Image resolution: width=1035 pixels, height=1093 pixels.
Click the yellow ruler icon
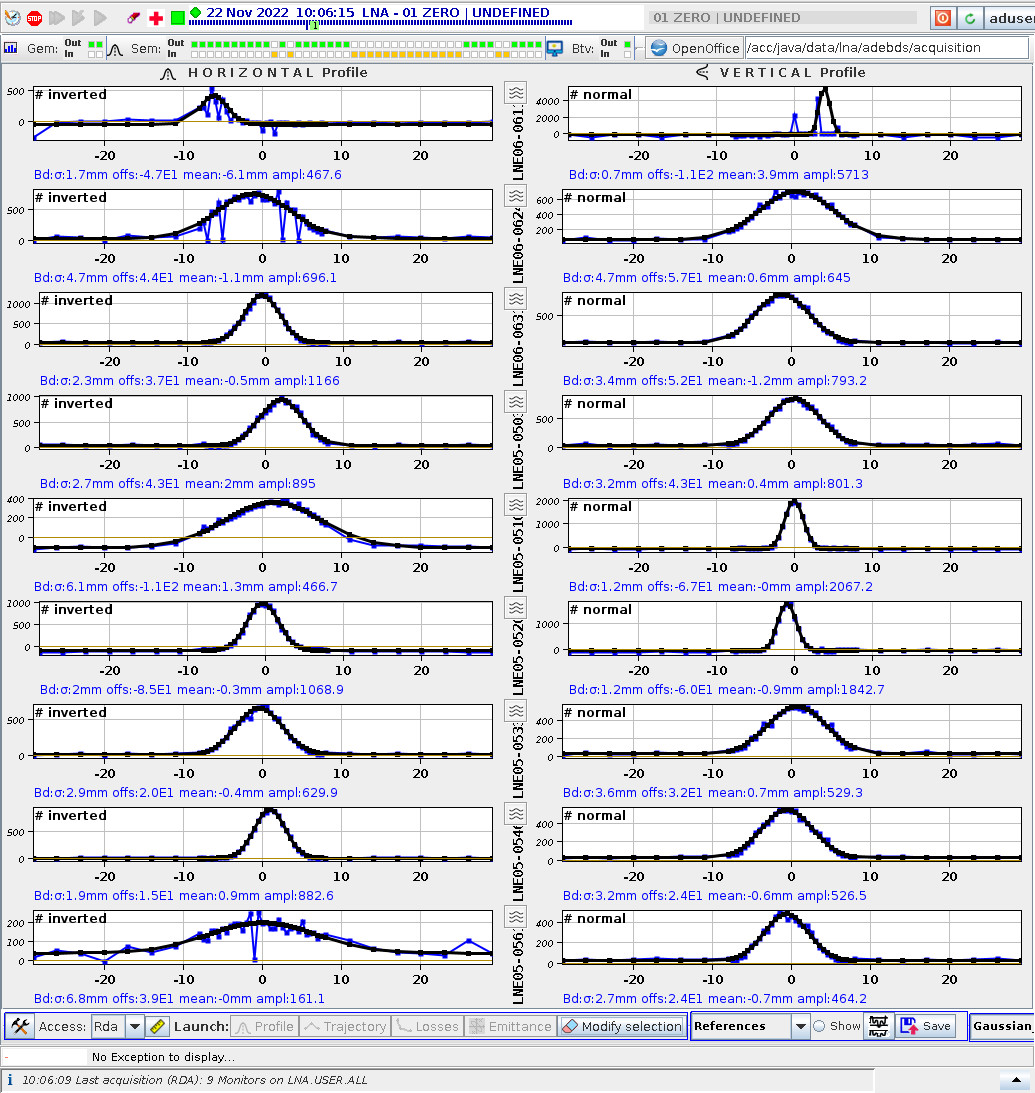tap(158, 1026)
